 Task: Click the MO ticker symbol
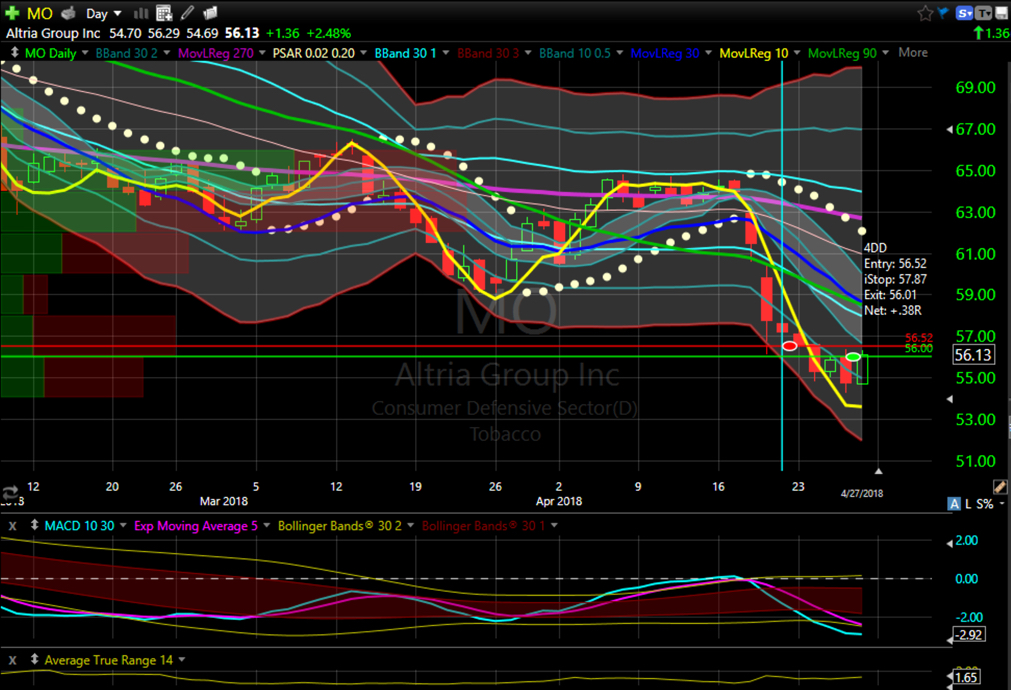(39, 14)
